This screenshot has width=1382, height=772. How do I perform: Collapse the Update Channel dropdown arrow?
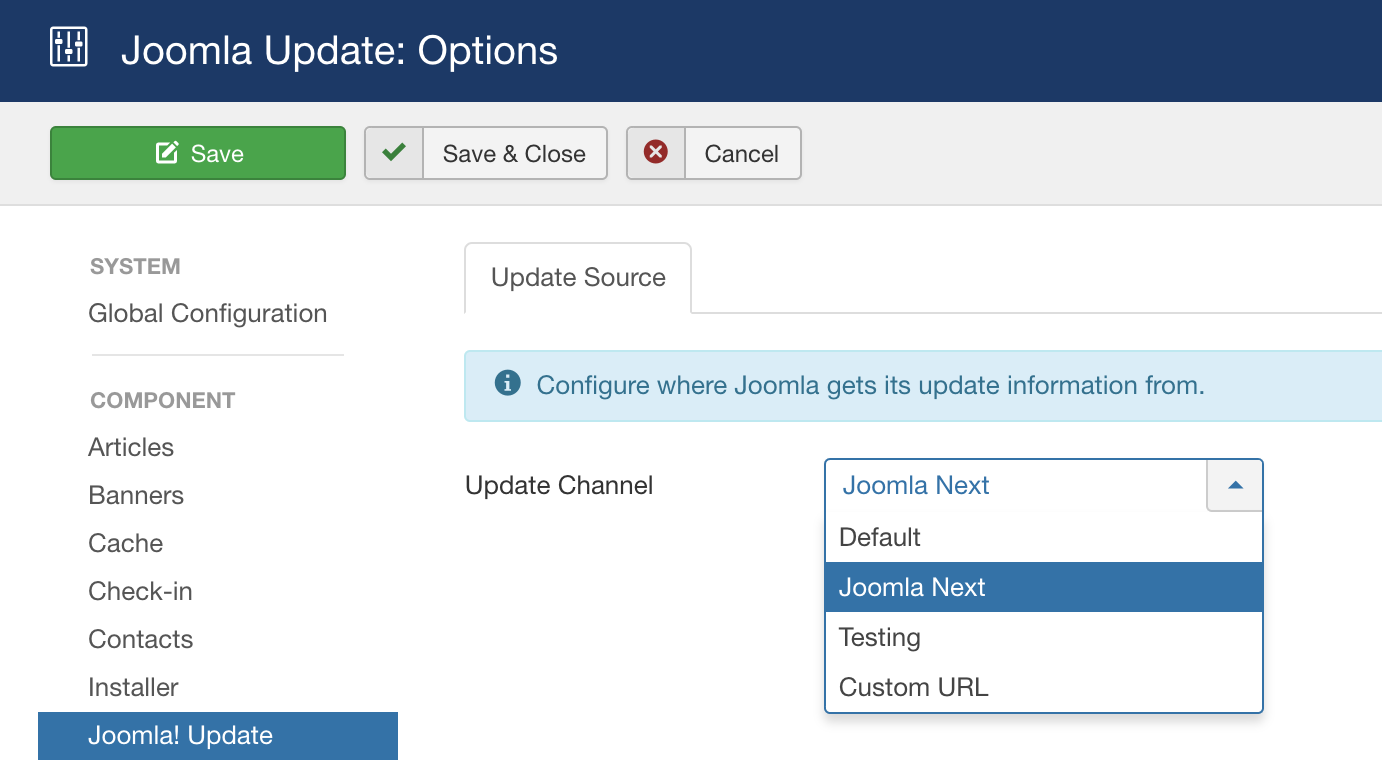pyautogui.click(x=1235, y=485)
